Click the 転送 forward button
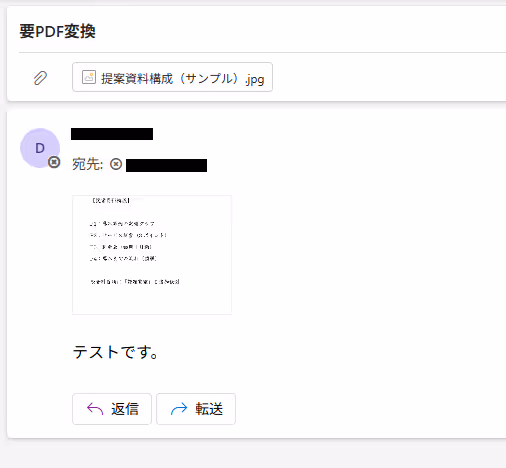 click(x=196, y=409)
